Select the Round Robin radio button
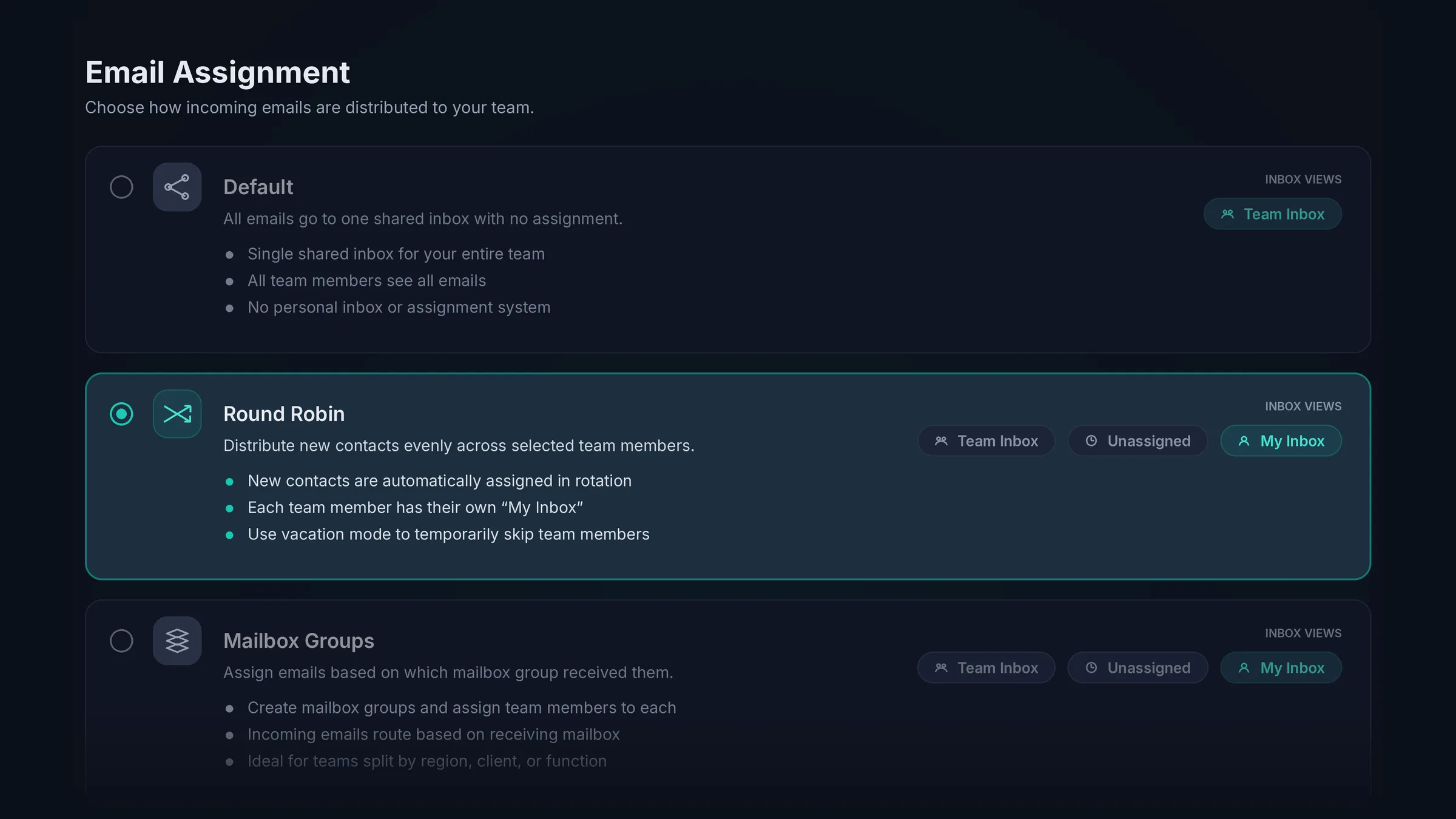The height and width of the screenshot is (819, 1456). [x=121, y=414]
